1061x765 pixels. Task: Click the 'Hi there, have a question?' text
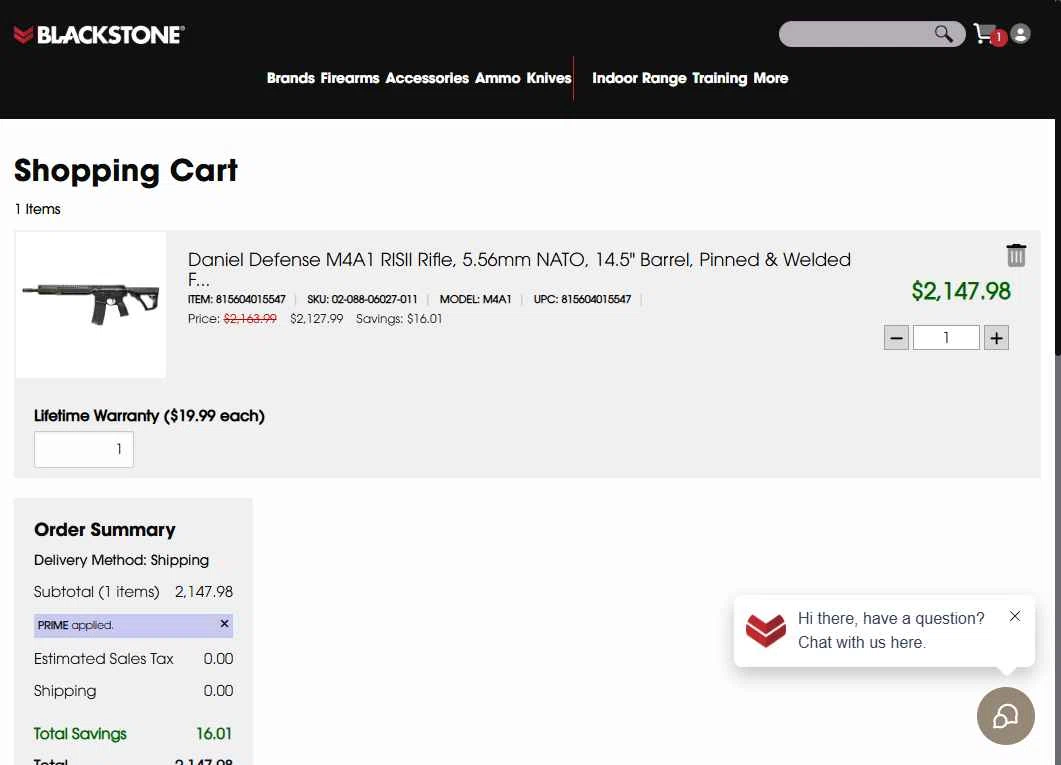tap(890, 618)
